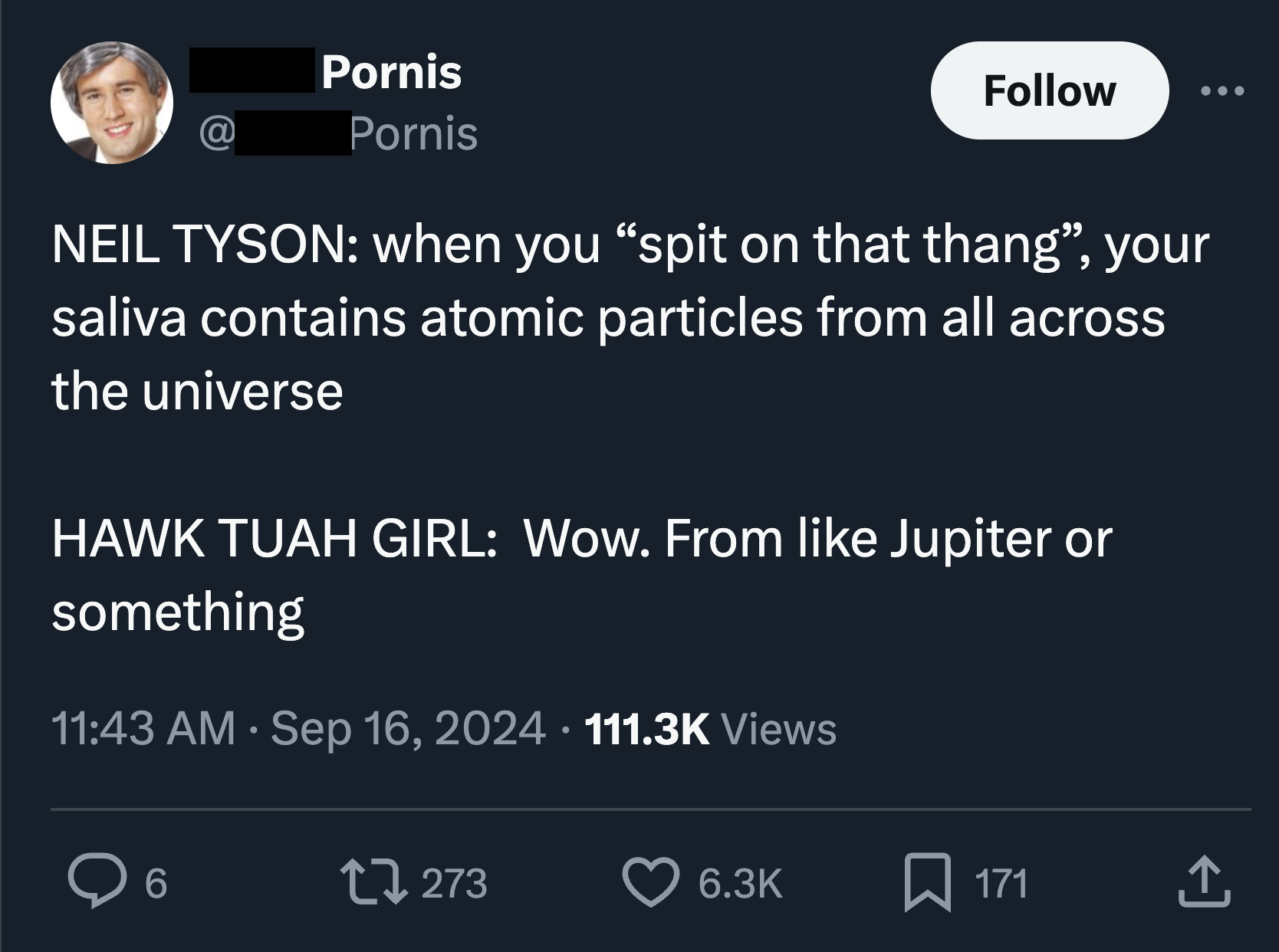Like the tweet with the heart icon

(x=649, y=882)
